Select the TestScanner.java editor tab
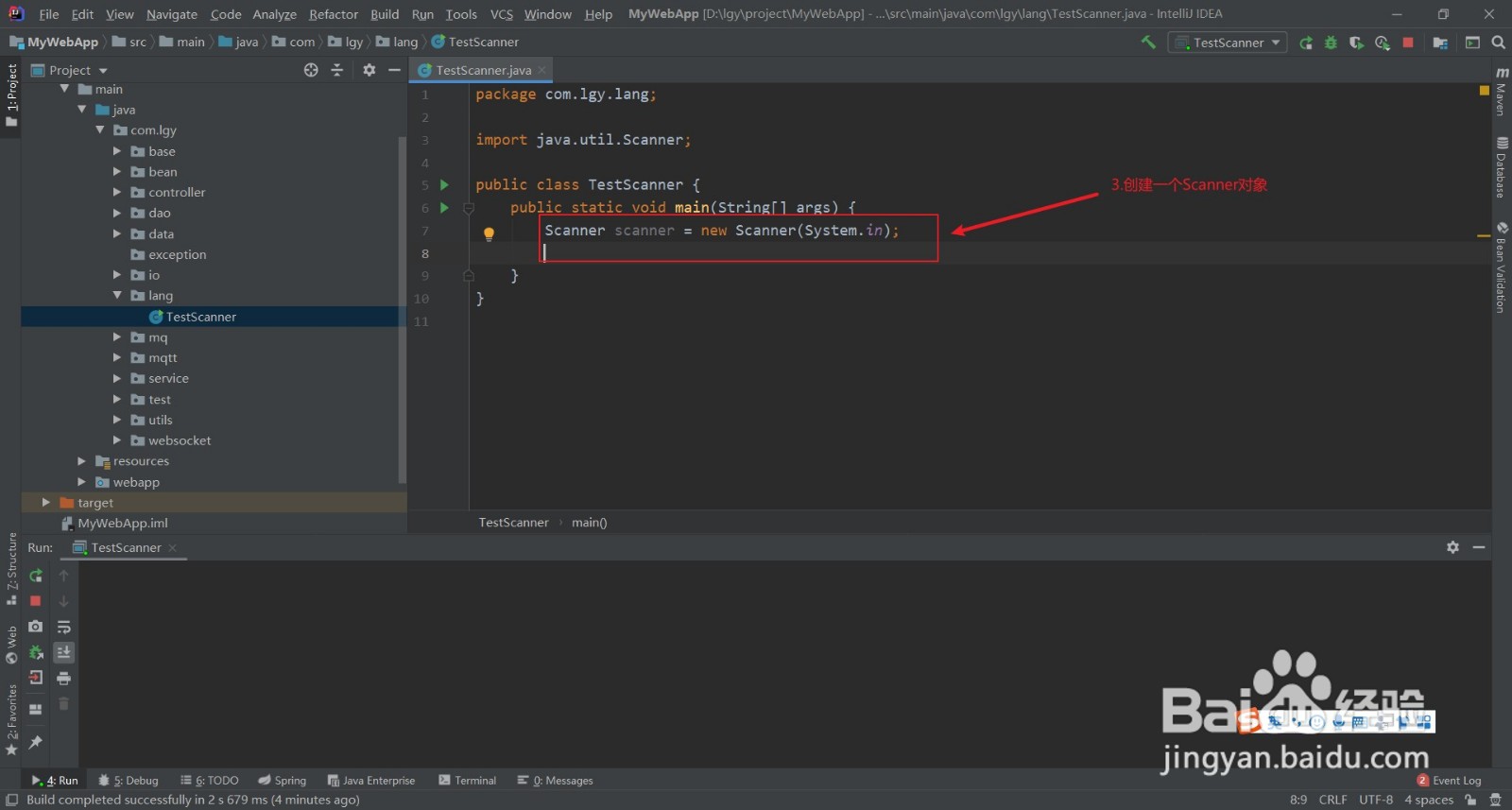 tap(483, 70)
